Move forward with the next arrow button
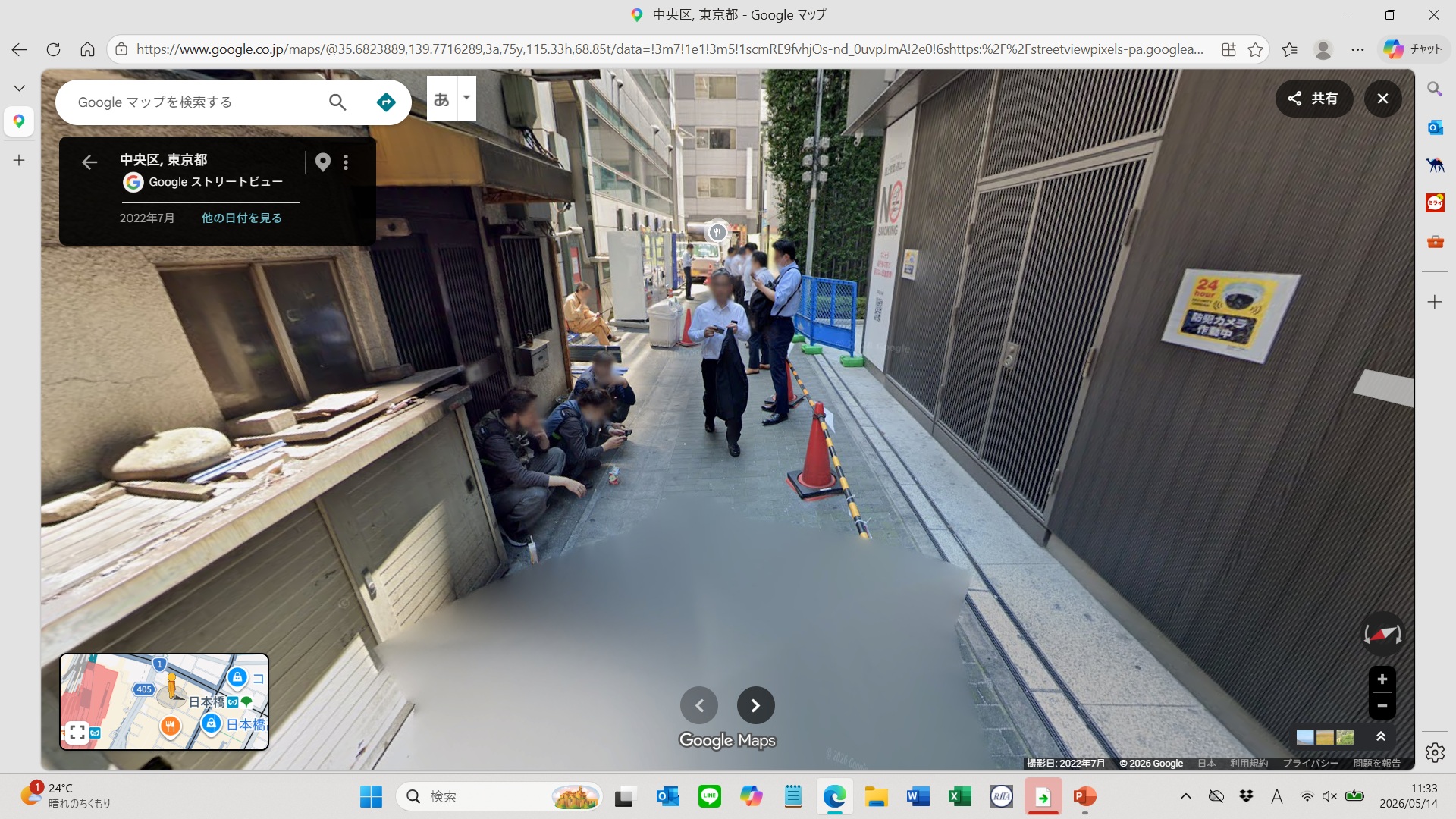 pyautogui.click(x=755, y=706)
